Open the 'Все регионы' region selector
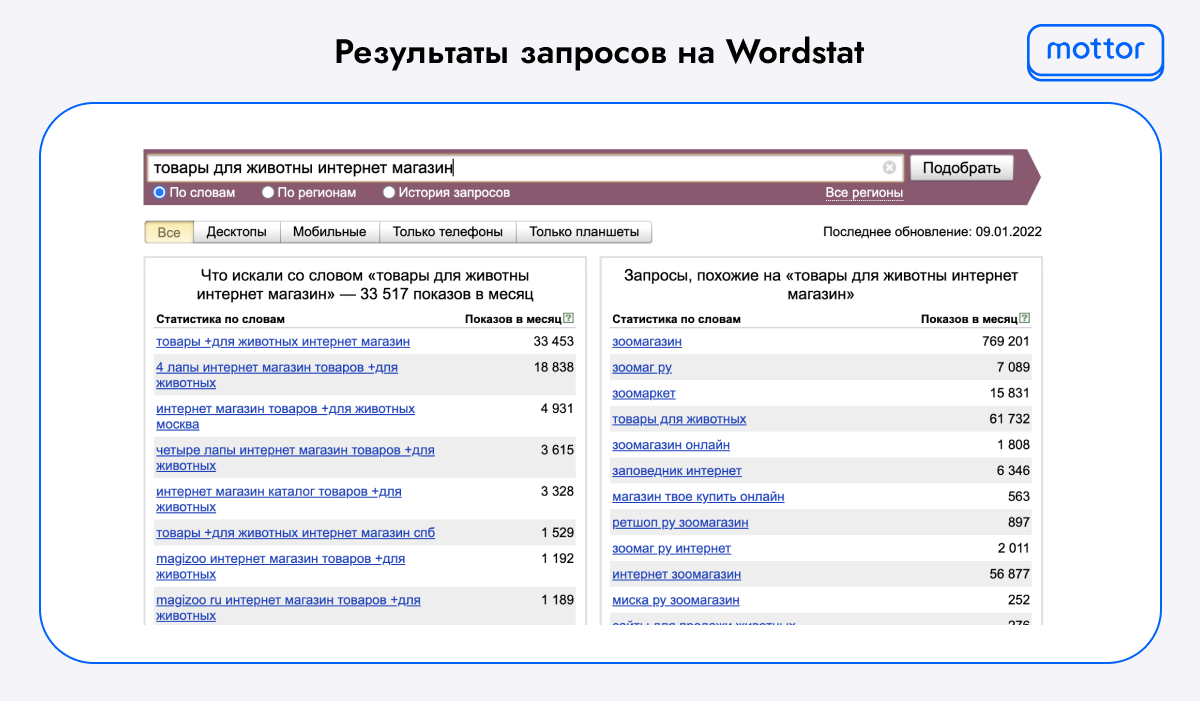The image size is (1200, 701). (x=864, y=192)
